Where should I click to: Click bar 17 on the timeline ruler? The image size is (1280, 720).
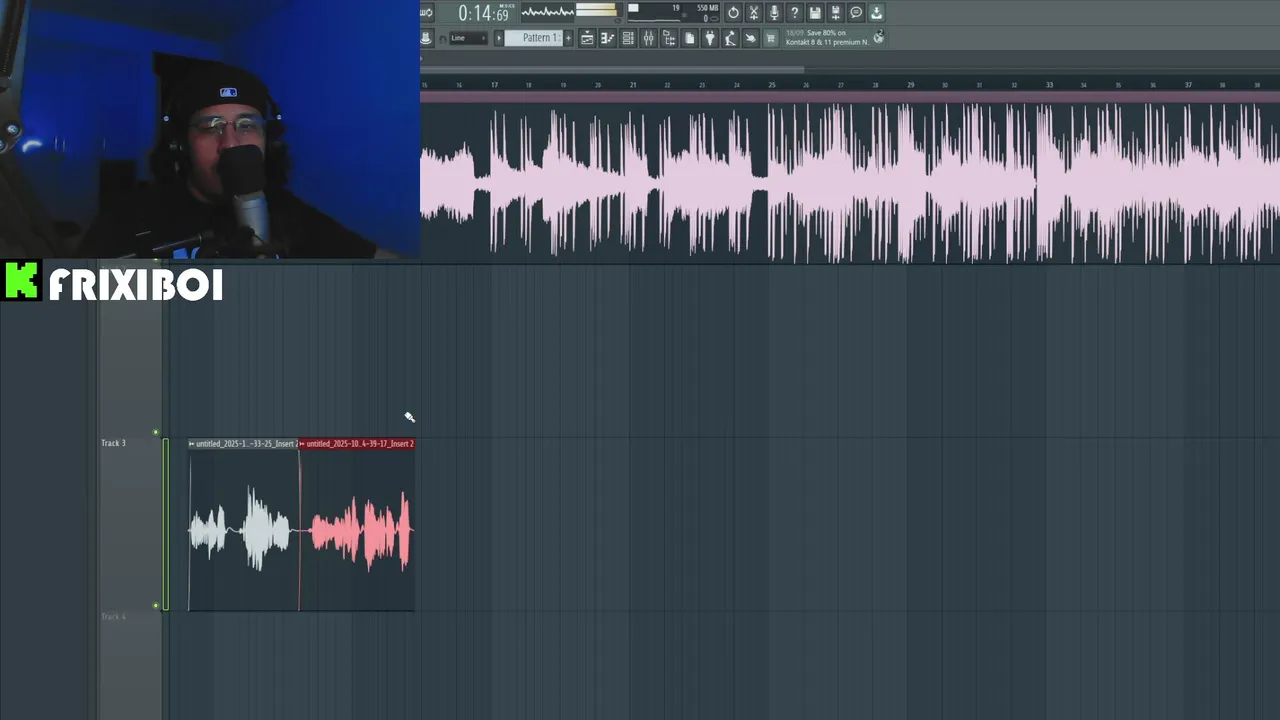[x=494, y=85]
